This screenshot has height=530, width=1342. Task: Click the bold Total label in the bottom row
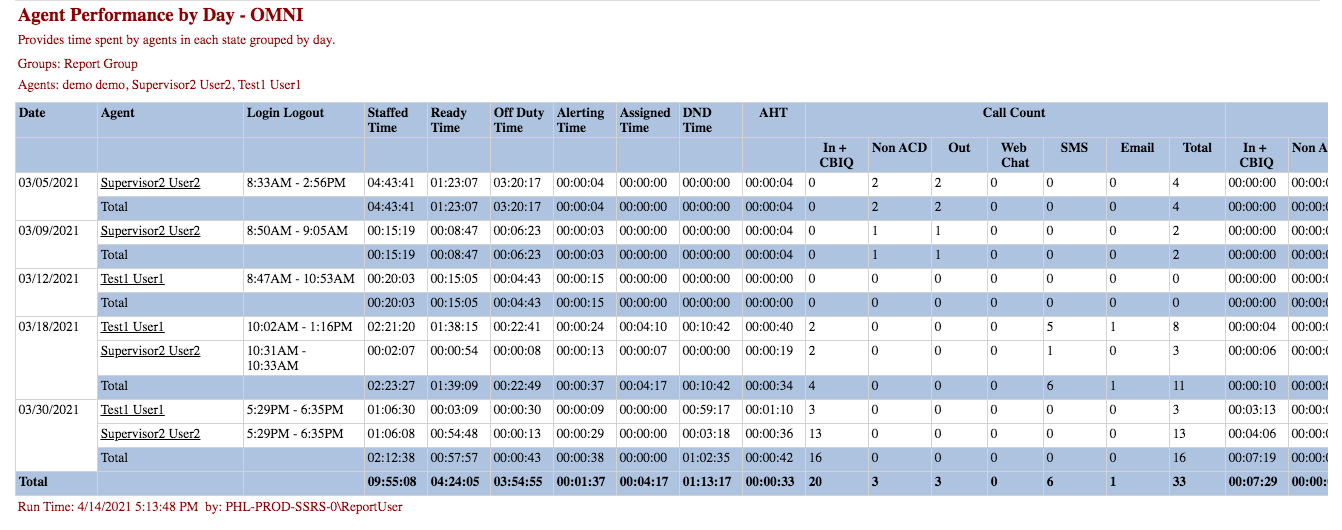tap(33, 482)
